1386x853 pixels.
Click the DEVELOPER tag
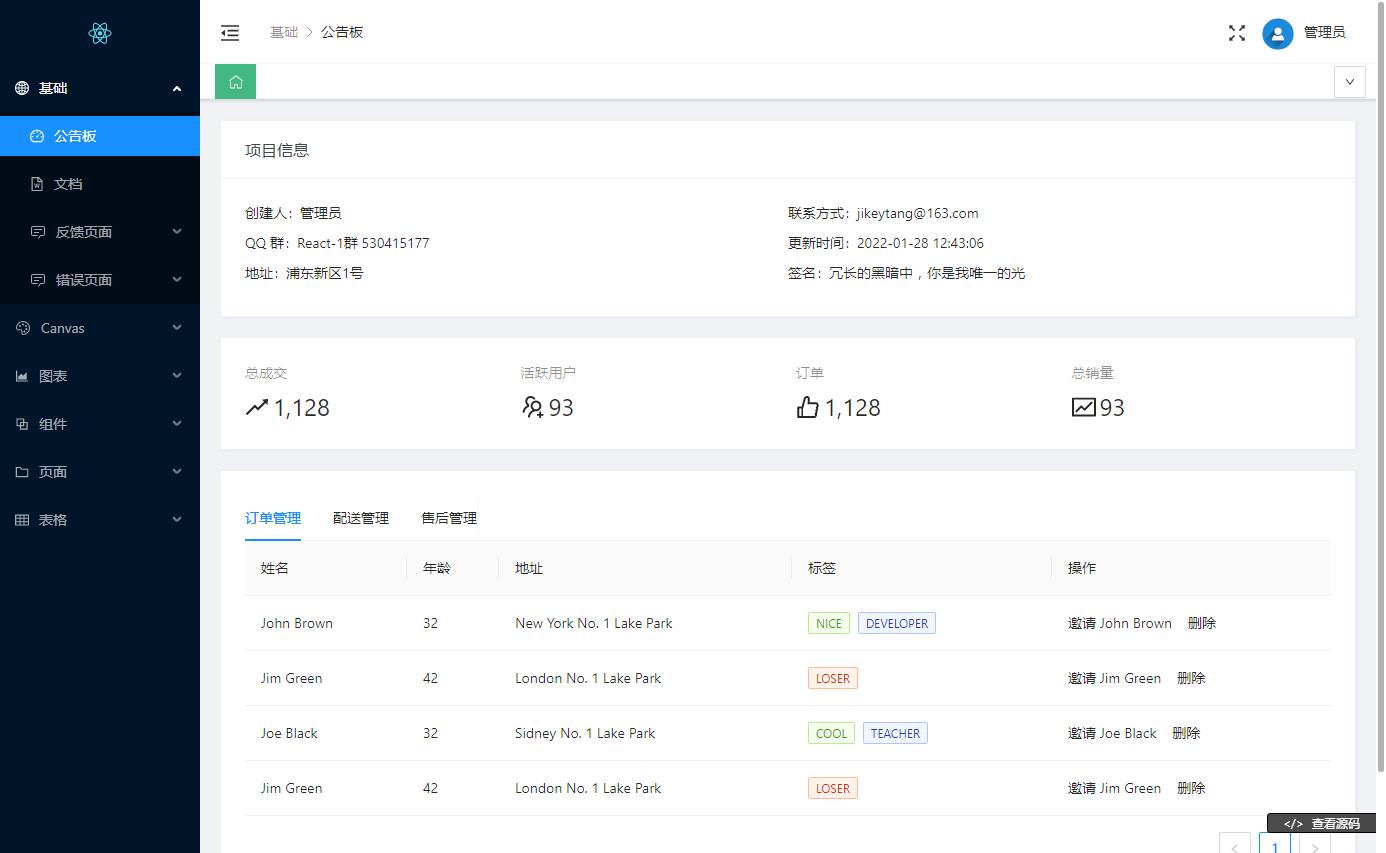coord(897,623)
